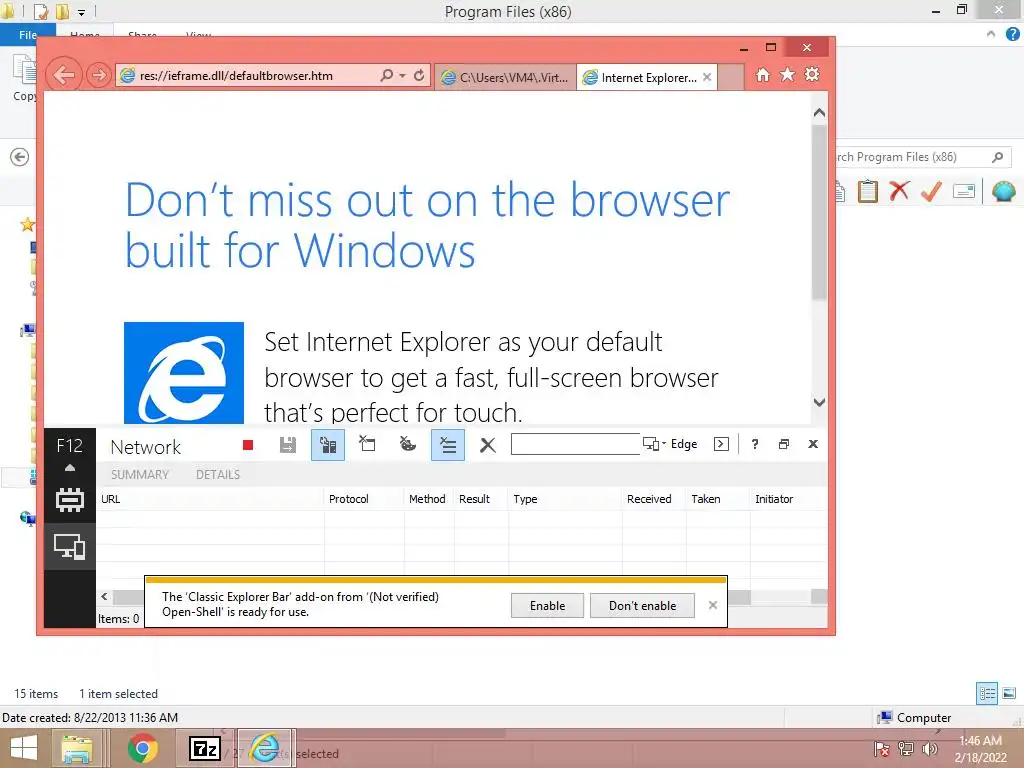Click the page scrollbar down arrow
1024x768 pixels.
(x=820, y=402)
